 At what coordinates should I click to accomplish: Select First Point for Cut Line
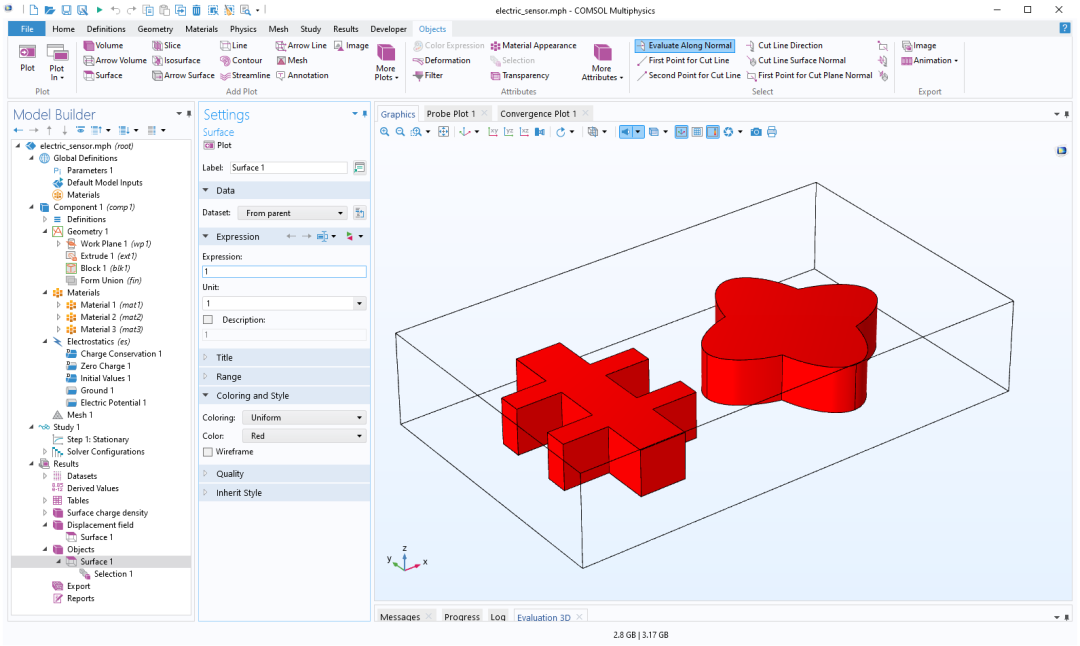683,61
